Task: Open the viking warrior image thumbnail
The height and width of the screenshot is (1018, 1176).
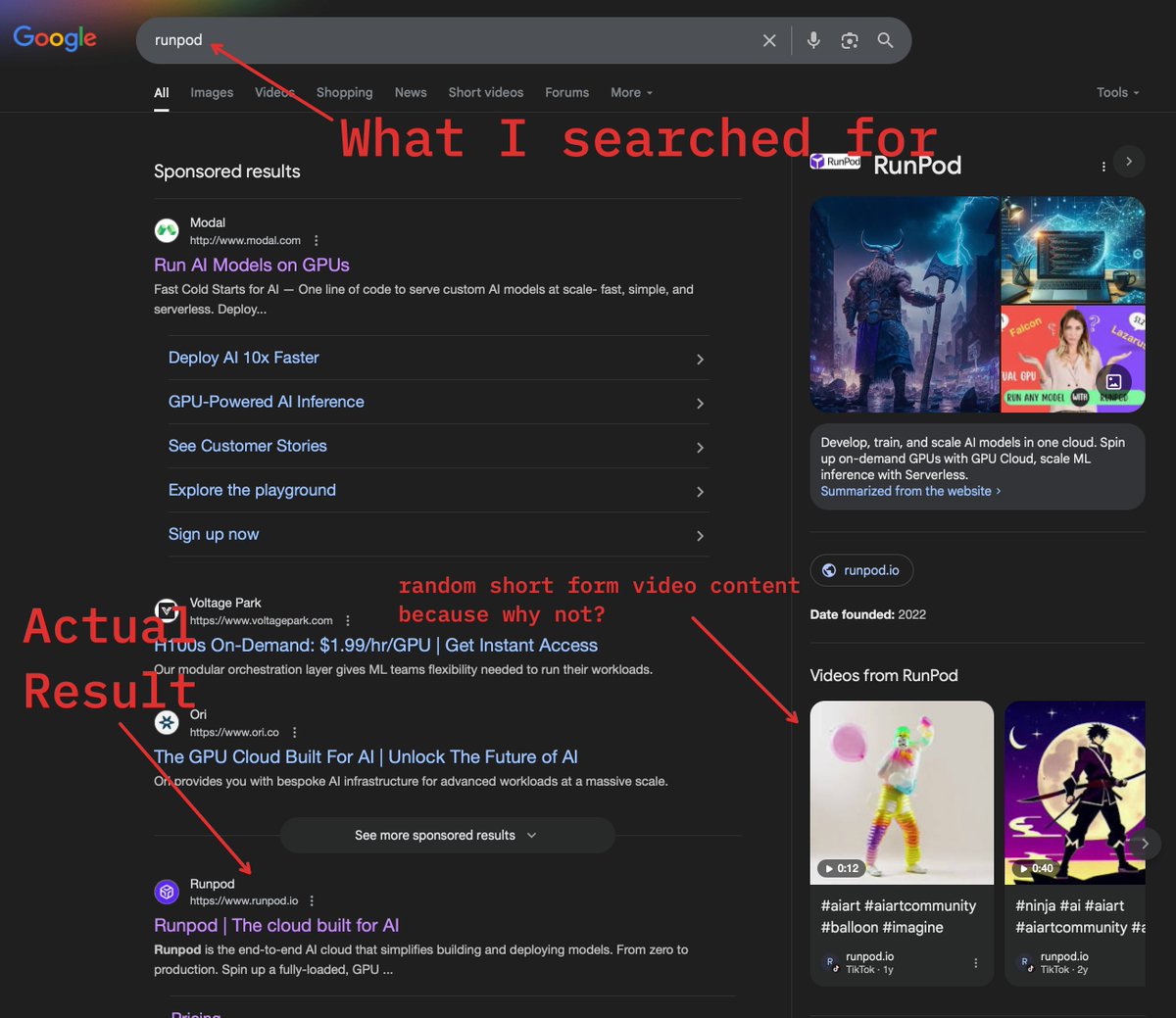Action: click(905, 304)
